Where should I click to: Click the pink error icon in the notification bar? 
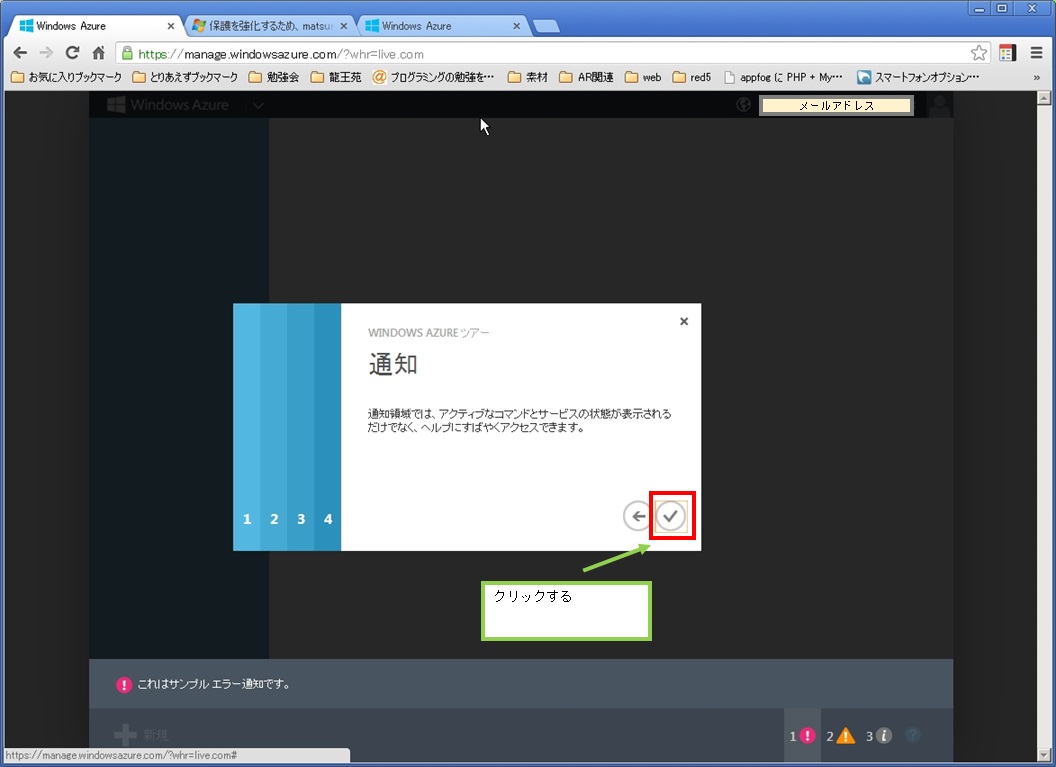point(124,685)
